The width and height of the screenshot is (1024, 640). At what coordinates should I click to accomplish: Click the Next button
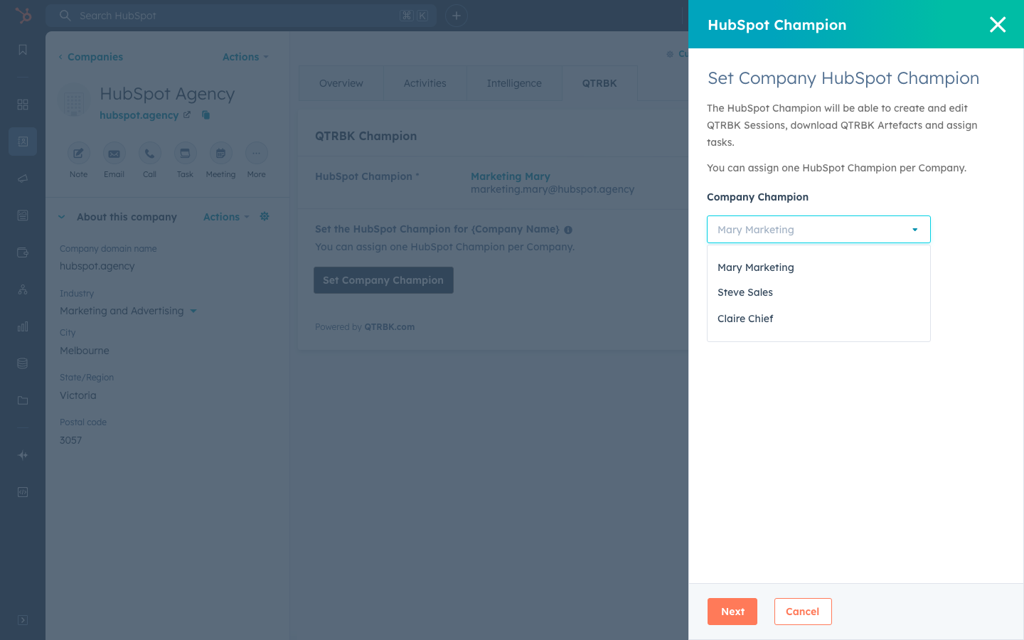tap(732, 611)
